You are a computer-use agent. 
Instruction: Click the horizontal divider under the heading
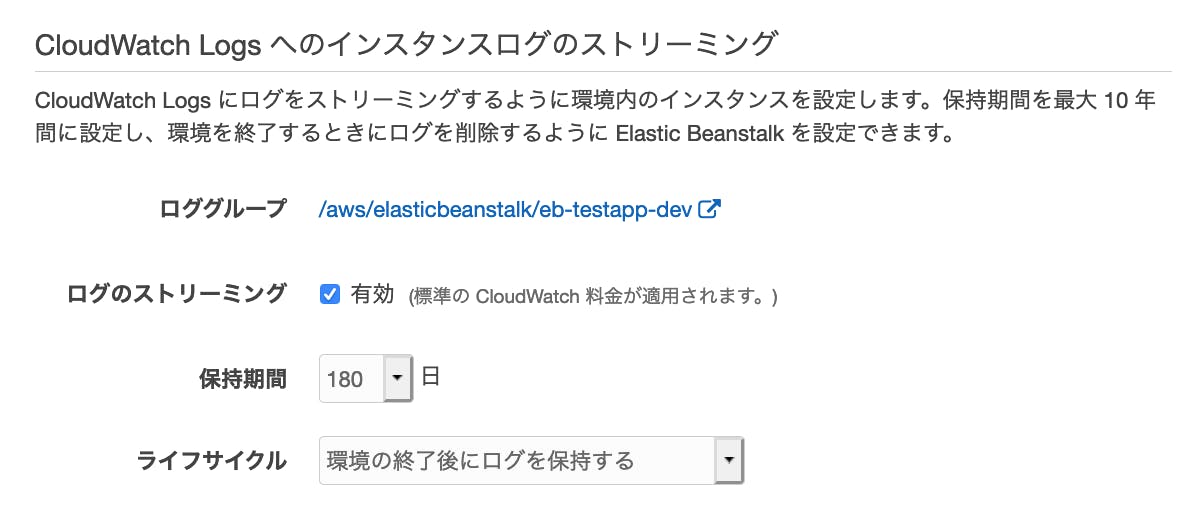point(602,71)
